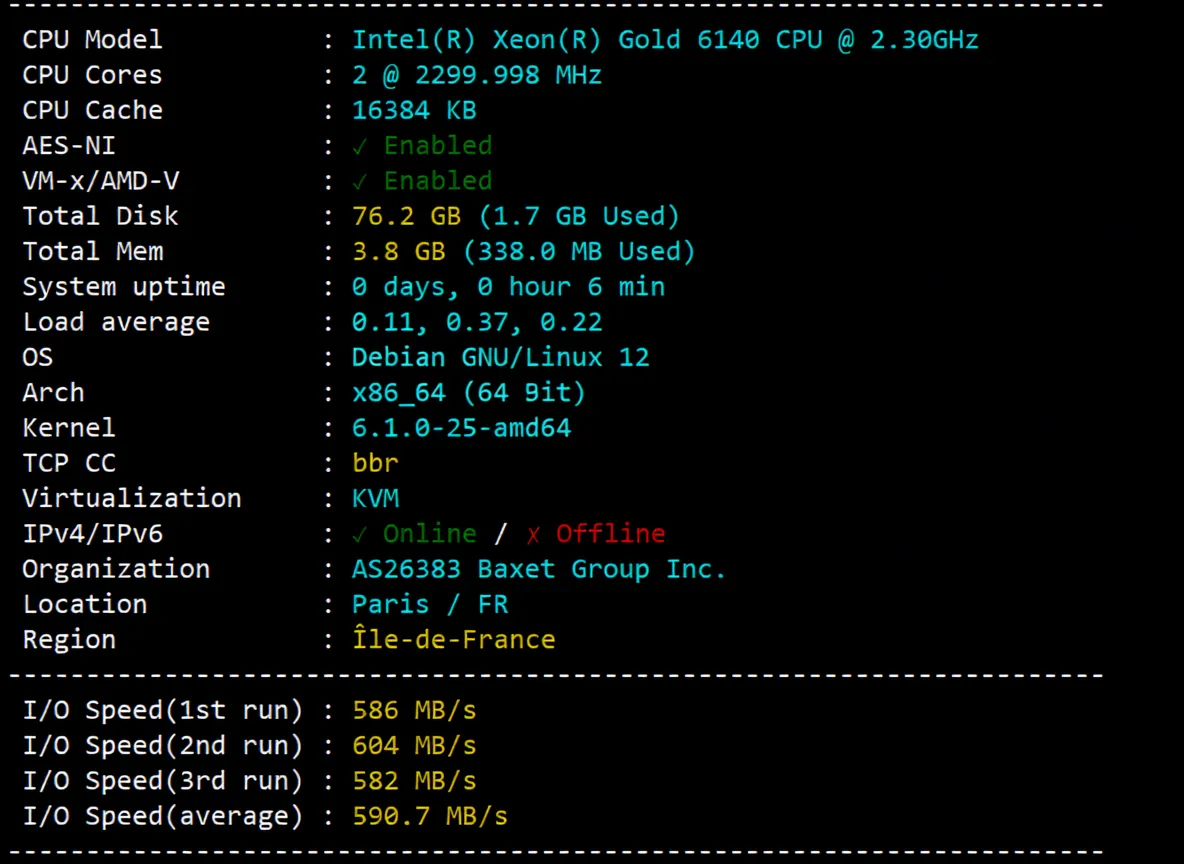Click the TCP CC label
The width and height of the screenshot is (1184, 864).
[x=69, y=463]
